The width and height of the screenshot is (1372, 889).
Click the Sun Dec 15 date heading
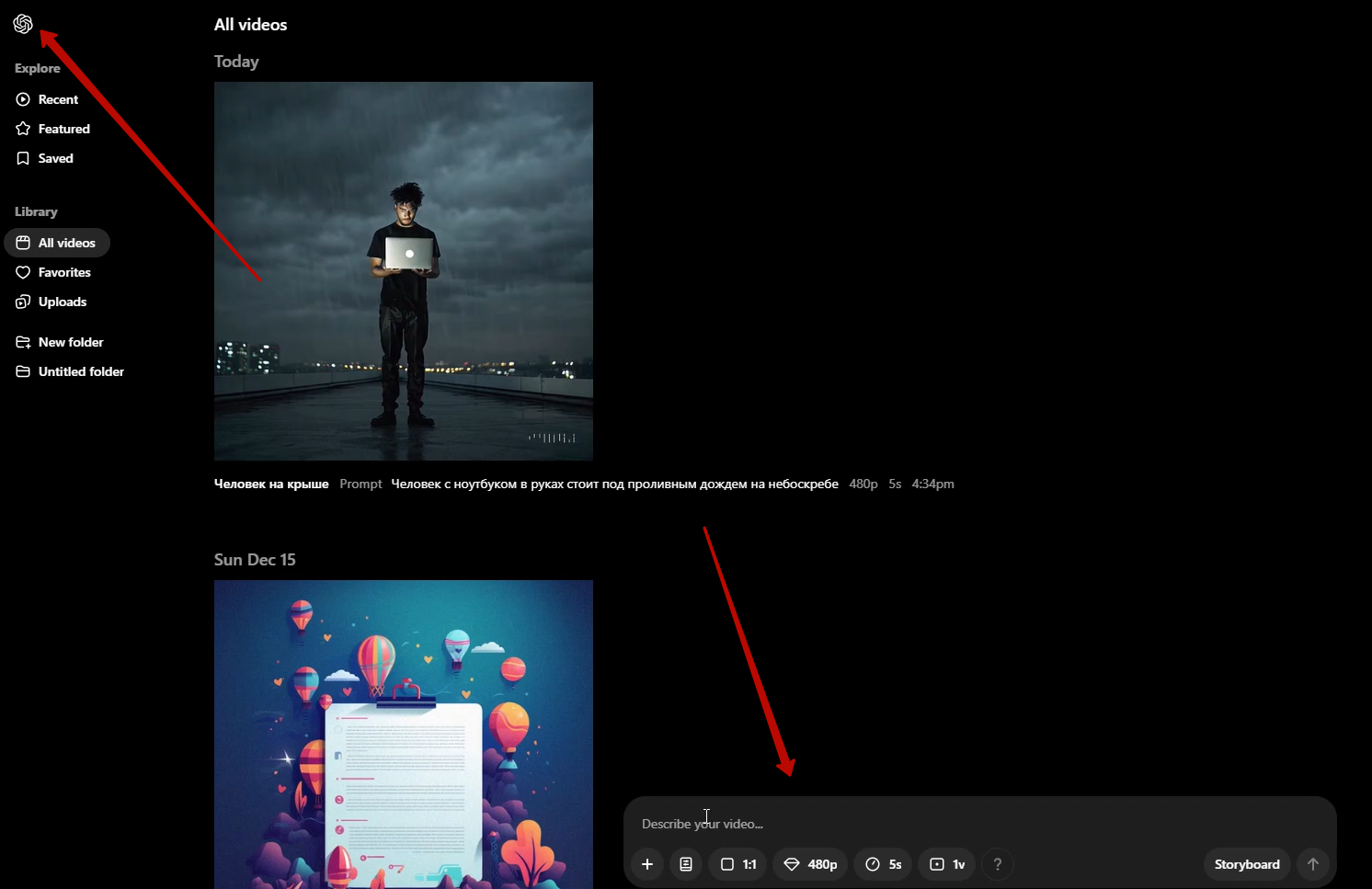tap(255, 560)
